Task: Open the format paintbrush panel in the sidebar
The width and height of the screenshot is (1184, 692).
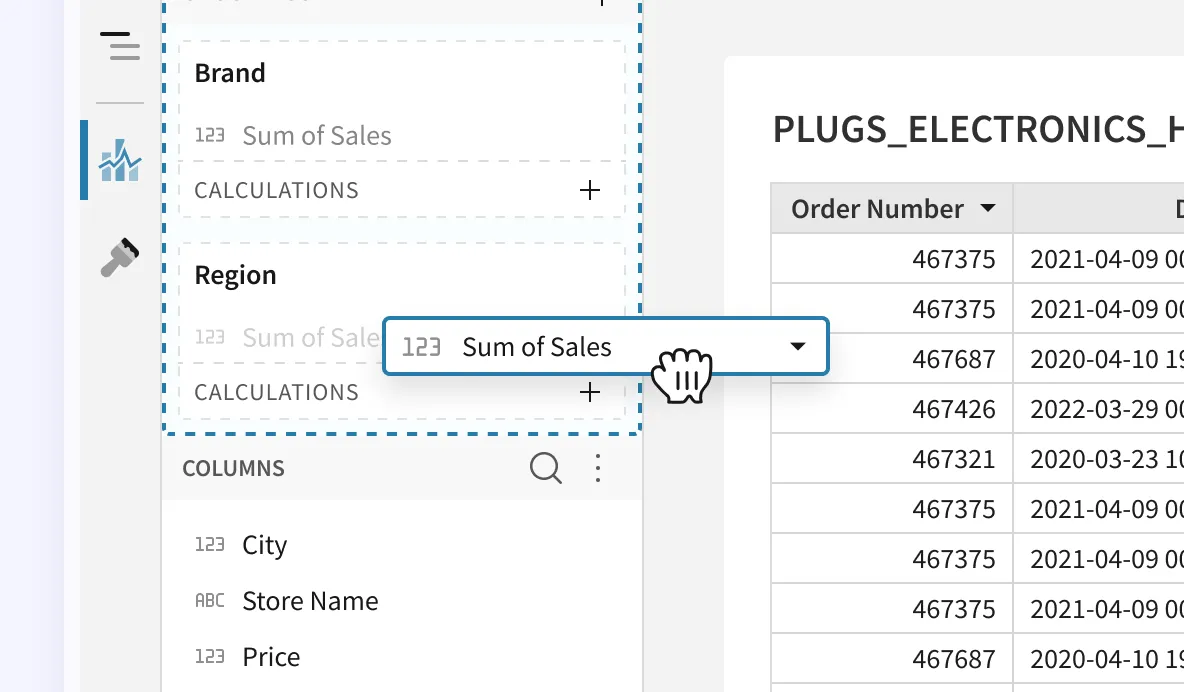Action: (119, 258)
